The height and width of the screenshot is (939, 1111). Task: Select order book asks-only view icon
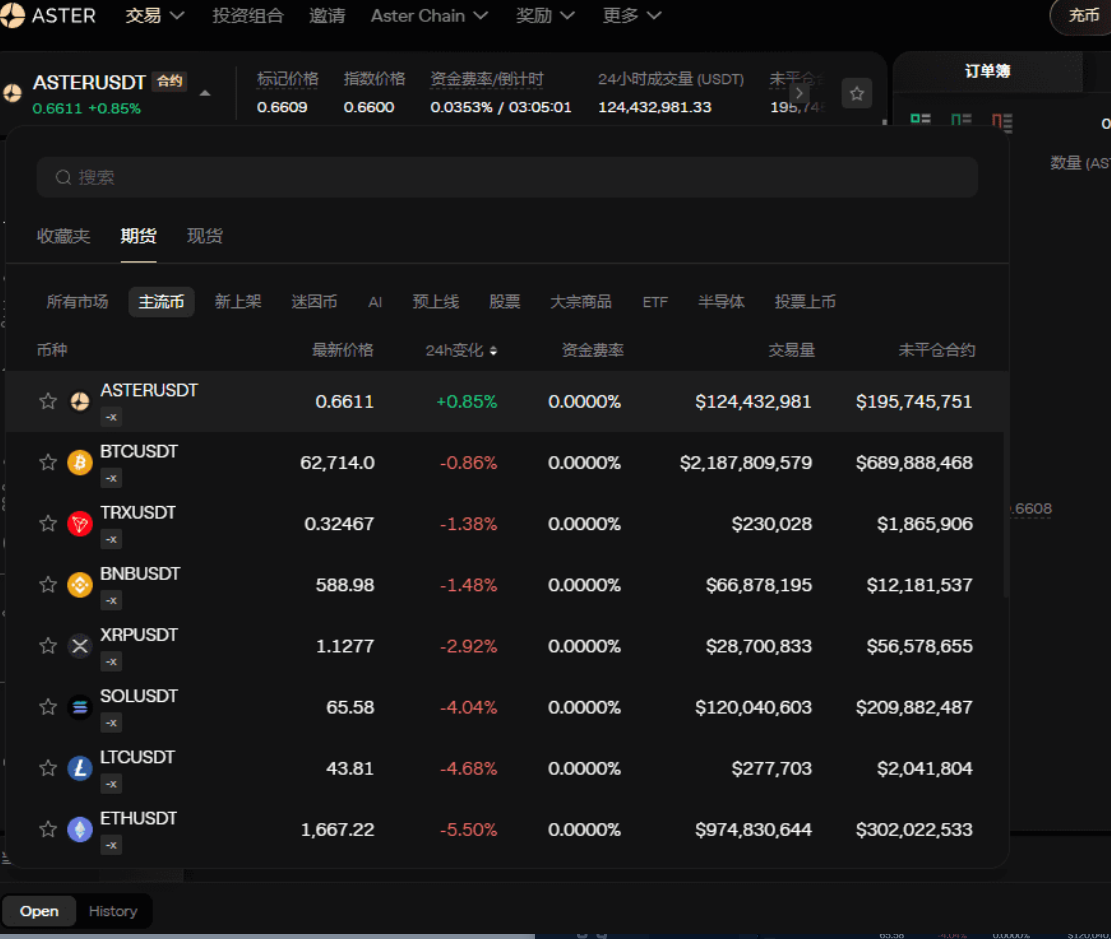click(1003, 121)
